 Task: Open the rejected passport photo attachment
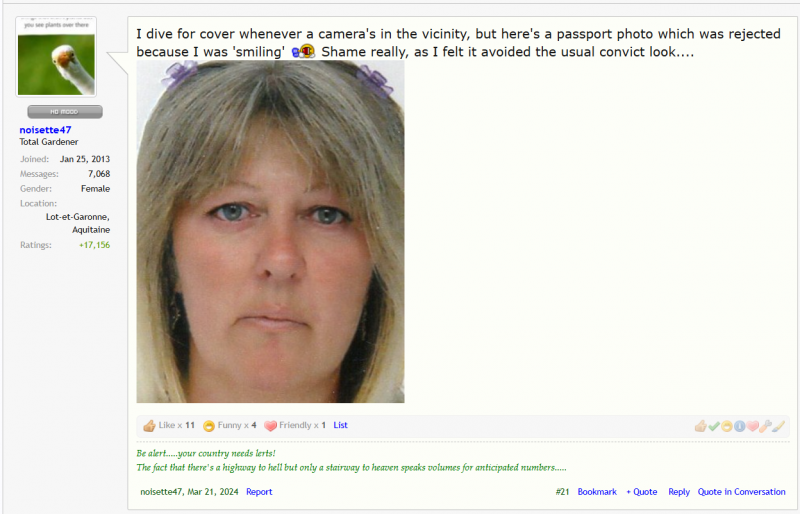coord(270,232)
